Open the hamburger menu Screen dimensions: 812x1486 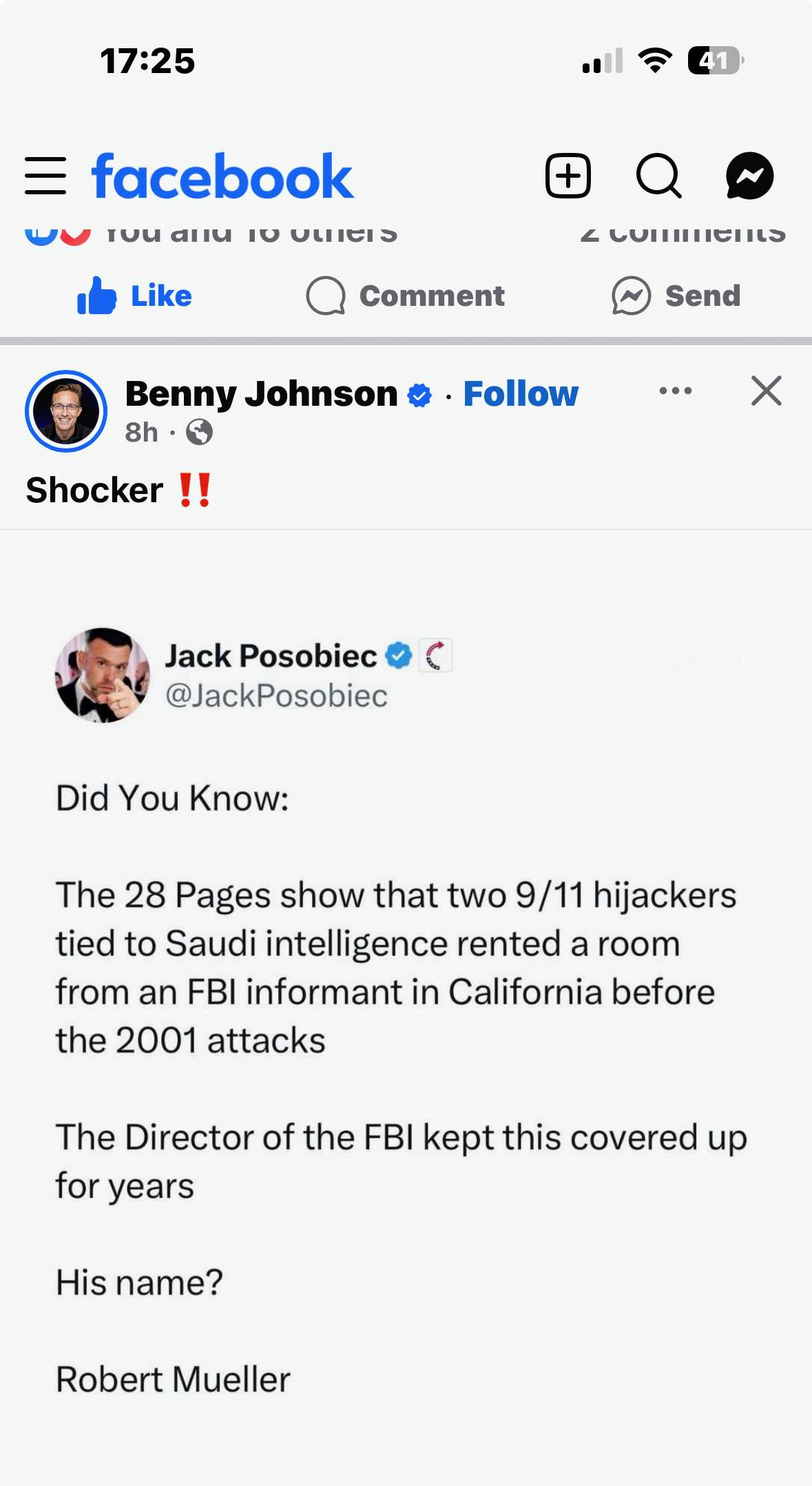45,176
